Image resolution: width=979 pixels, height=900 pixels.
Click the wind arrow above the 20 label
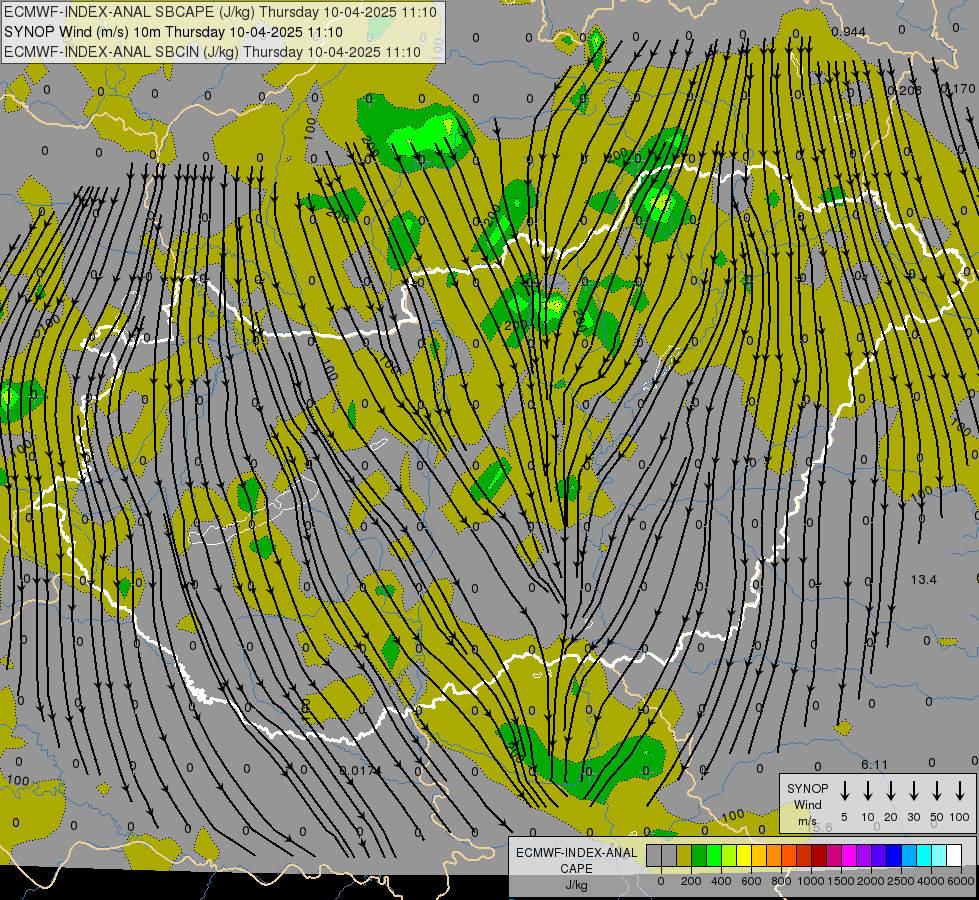[x=891, y=791]
